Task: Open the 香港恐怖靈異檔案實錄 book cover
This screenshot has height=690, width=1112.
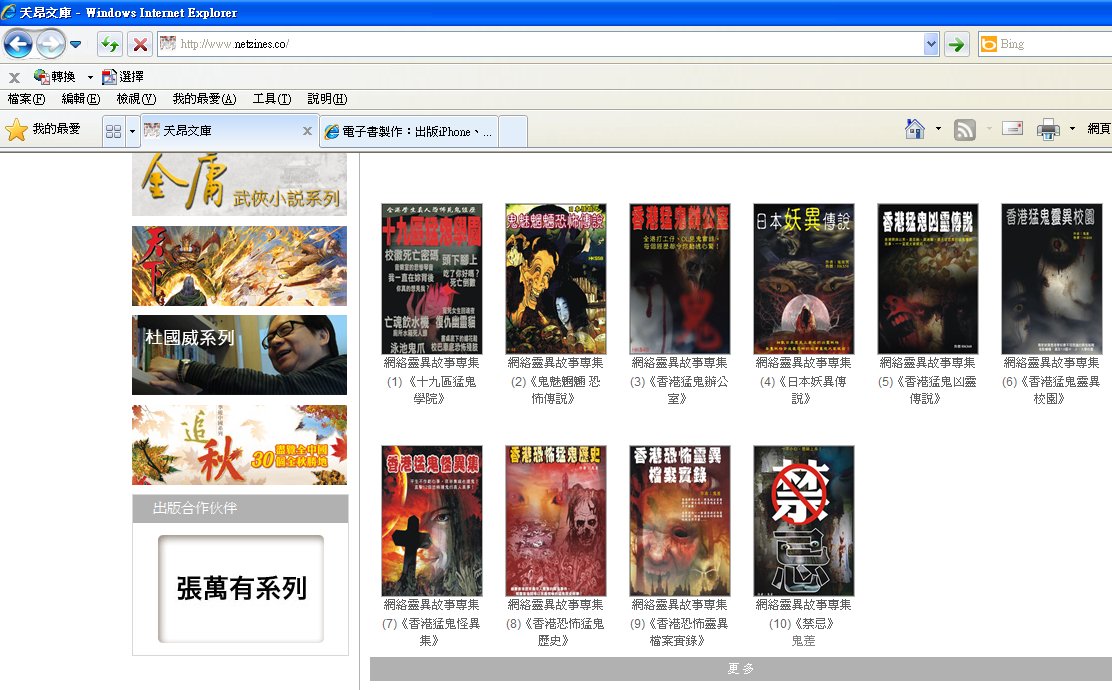Action: pos(680,521)
